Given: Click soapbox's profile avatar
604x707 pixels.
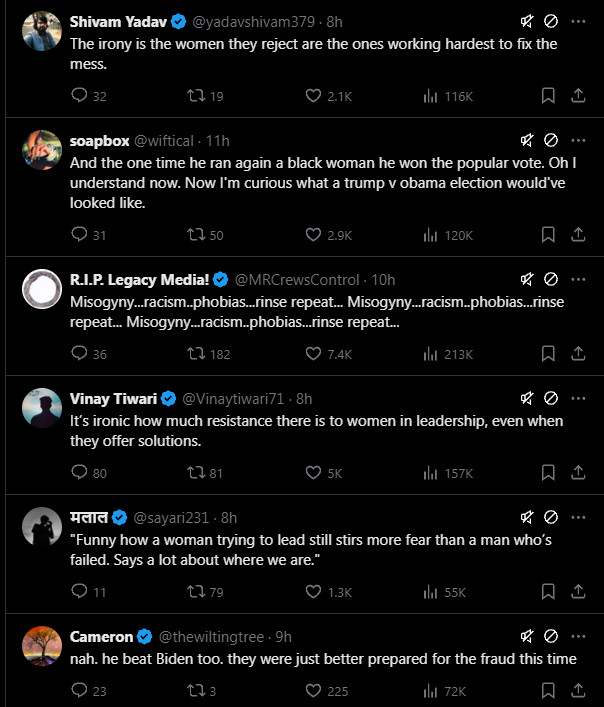Looking at the screenshot, I should point(42,149).
